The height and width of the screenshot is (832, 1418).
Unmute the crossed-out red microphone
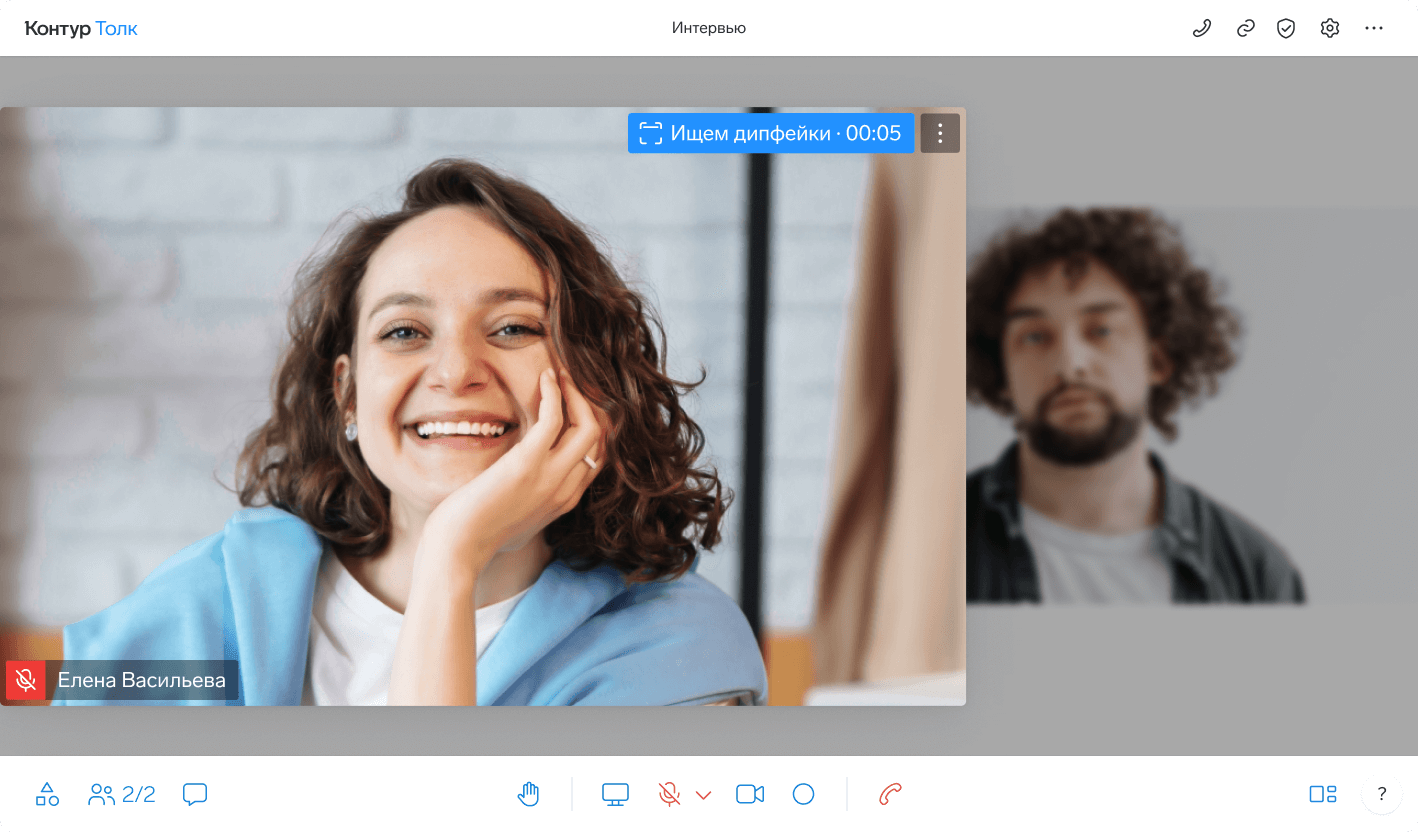pyautogui.click(x=669, y=794)
